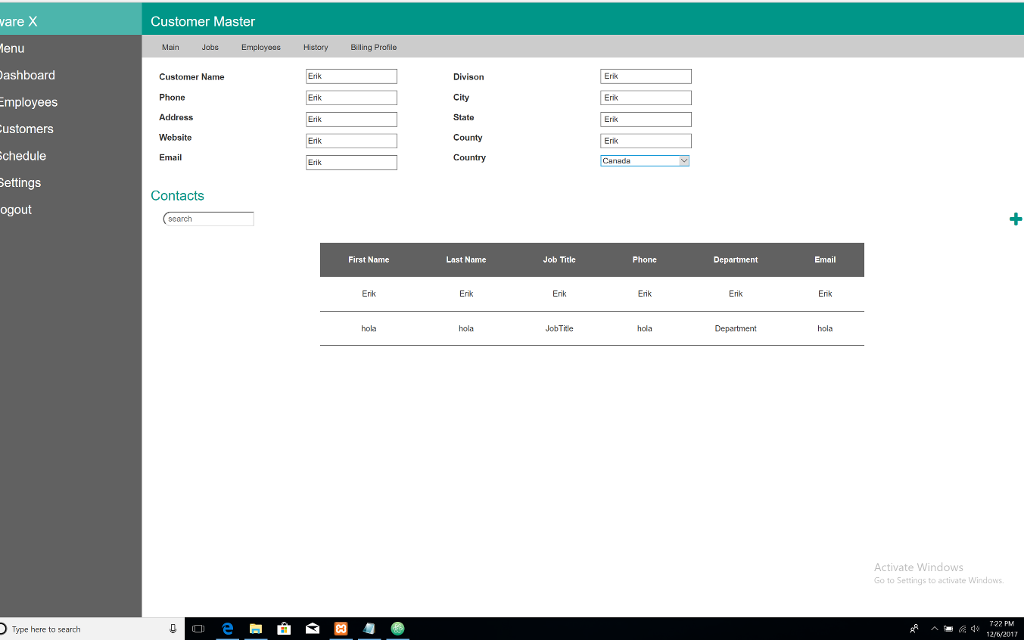This screenshot has width=1024, height=640.
Task: Click the microphone icon in the search bar
Action: click(172, 629)
